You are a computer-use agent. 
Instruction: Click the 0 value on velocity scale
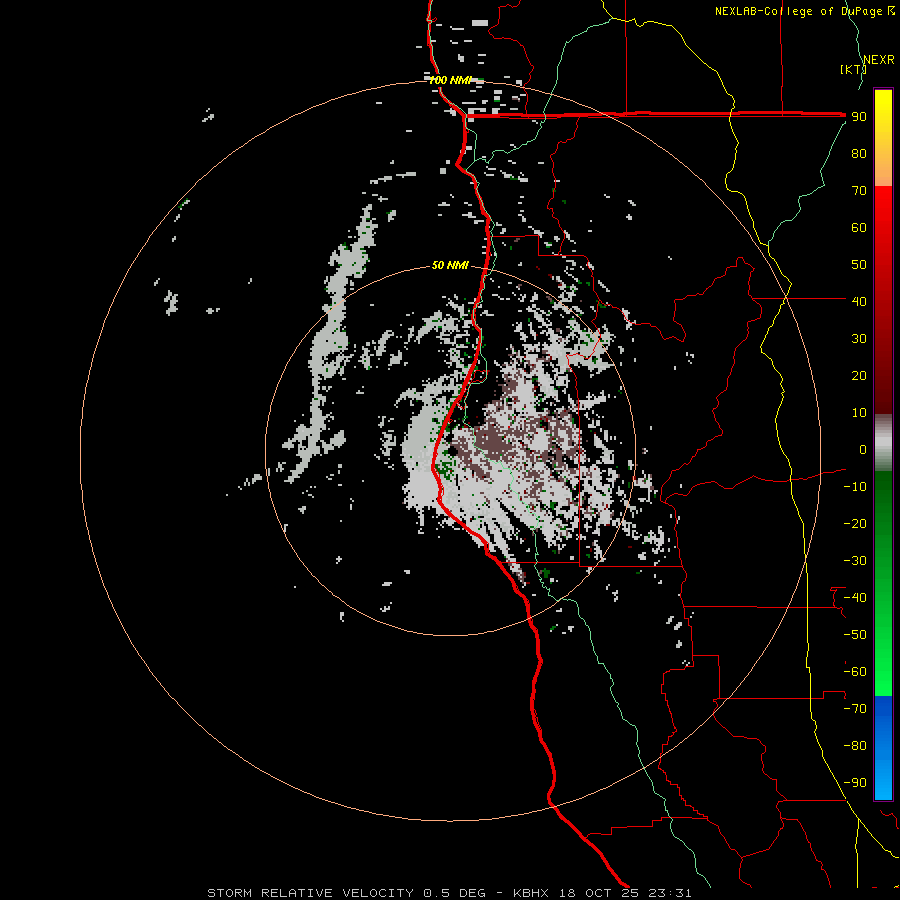pos(863,450)
